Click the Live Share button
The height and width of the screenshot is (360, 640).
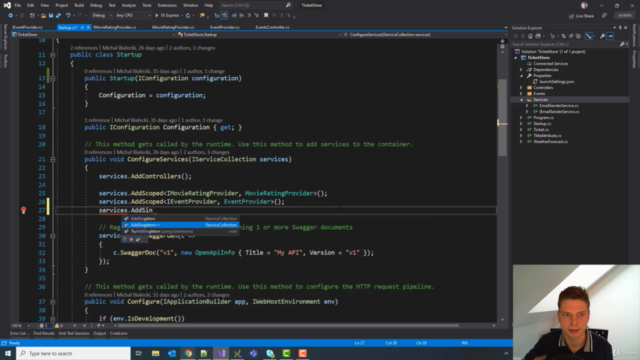click(x=582, y=16)
